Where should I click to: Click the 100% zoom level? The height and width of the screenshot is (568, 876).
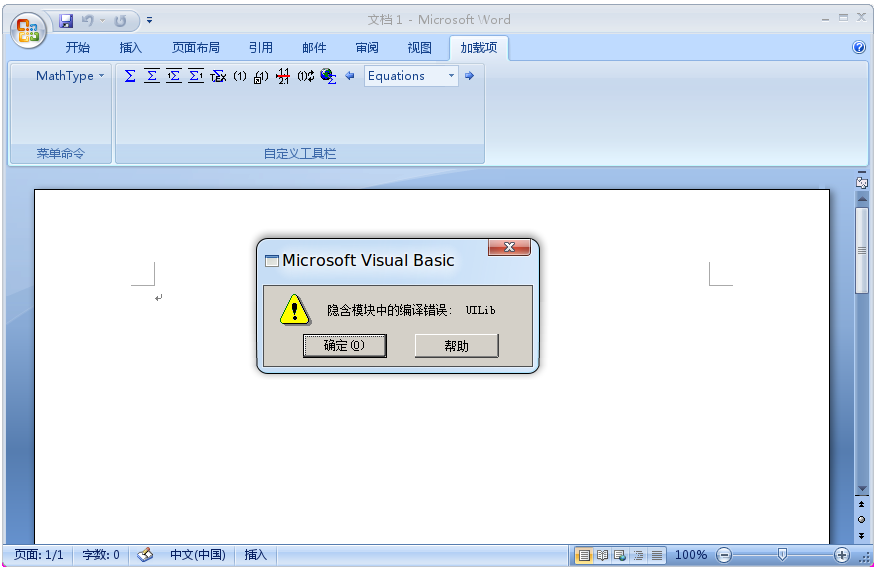point(691,555)
